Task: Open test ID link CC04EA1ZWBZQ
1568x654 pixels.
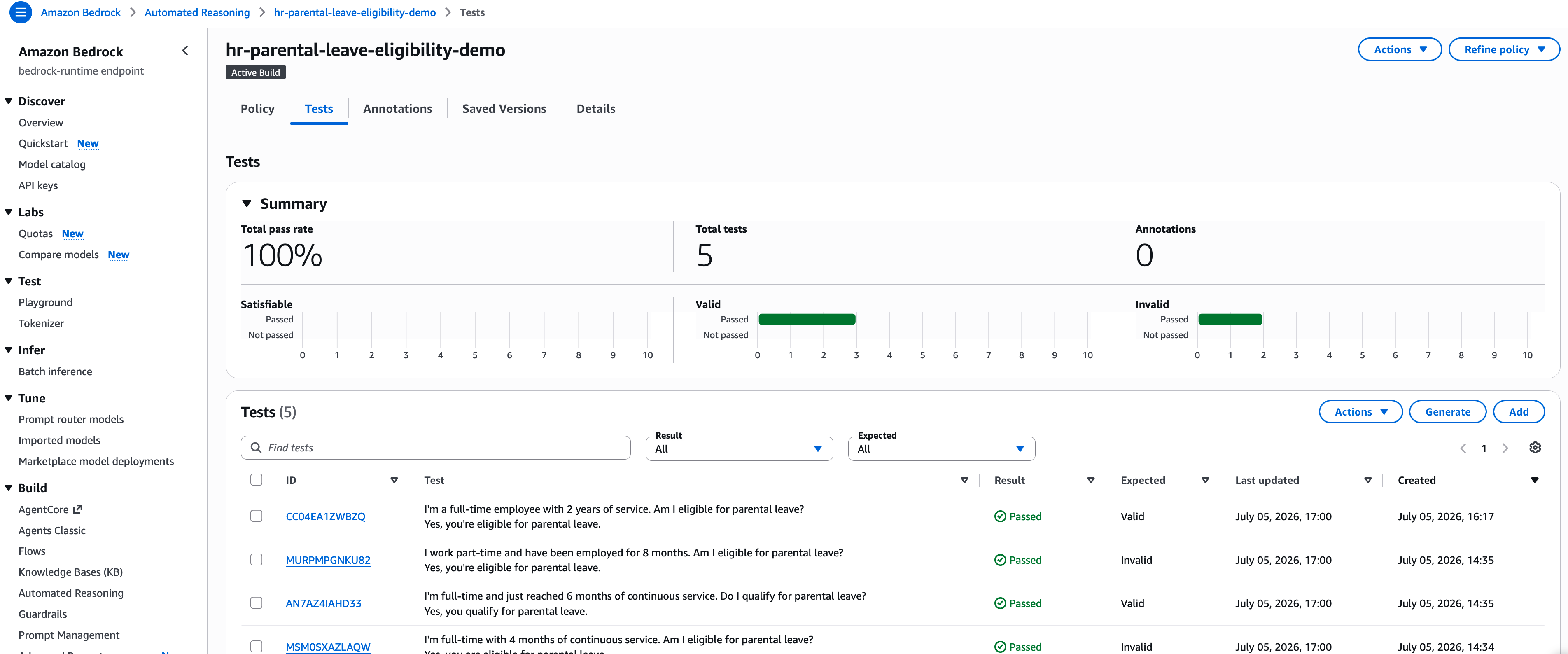Action: click(326, 516)
